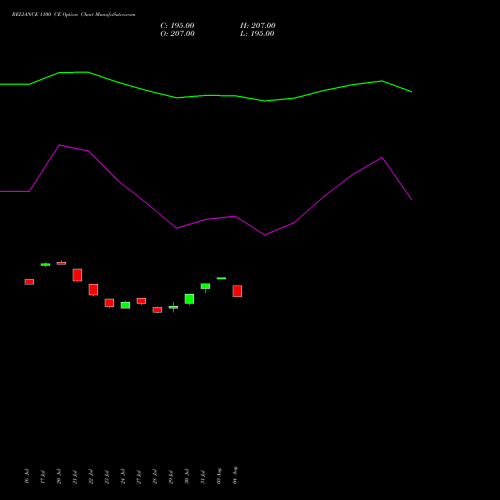The image size is (500, 500).
Task: Select the tall red candle above 21 Jul
Action: [77, 275]
